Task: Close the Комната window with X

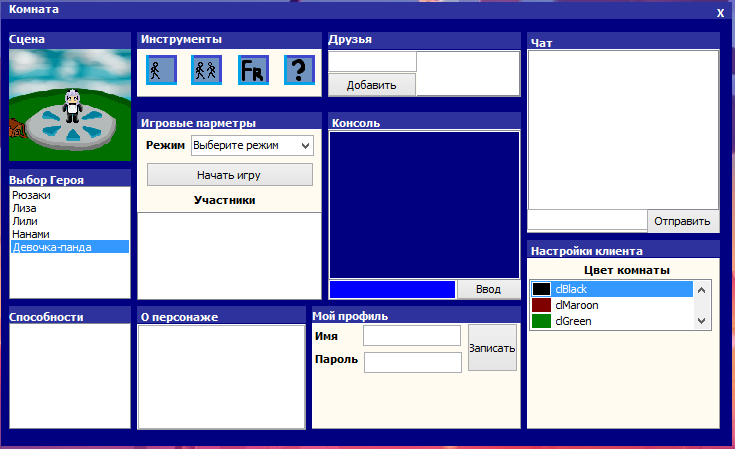Action: point(720,13)
